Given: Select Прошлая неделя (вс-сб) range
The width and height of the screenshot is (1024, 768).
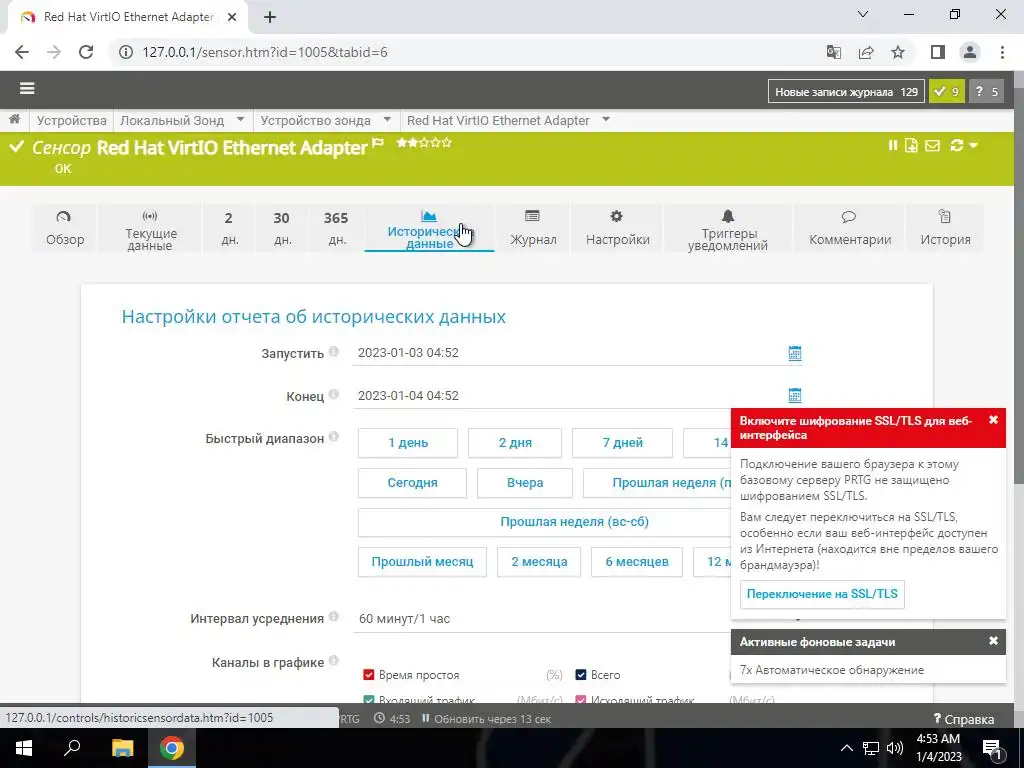Looking at the screenshot, I should point(545,522).
